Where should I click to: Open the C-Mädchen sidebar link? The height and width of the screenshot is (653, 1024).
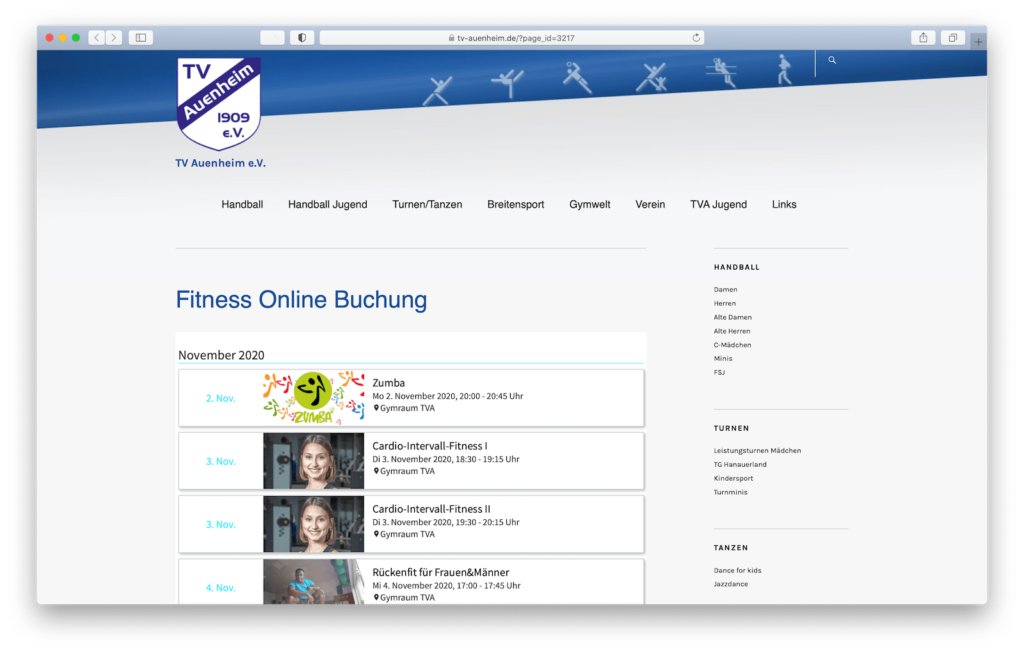click(x=733, y=345)
